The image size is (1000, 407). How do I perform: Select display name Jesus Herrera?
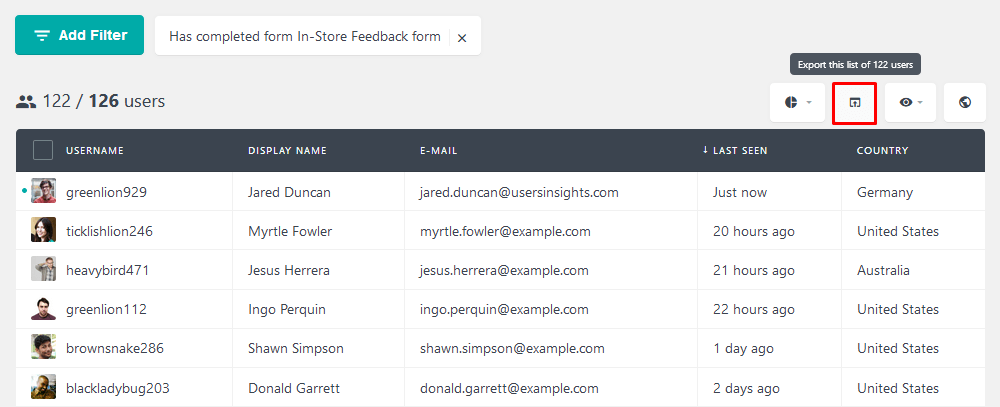point(289,270)
